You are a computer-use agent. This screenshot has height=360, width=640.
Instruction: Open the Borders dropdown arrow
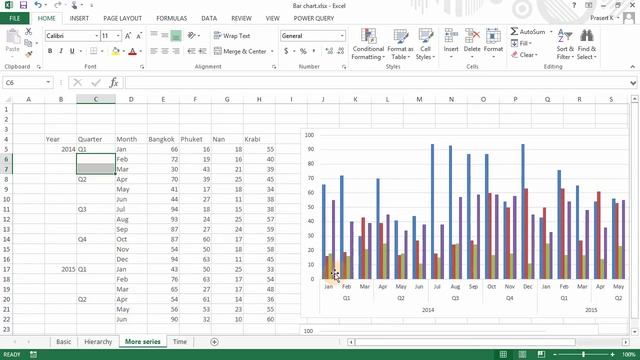[102, 51]
